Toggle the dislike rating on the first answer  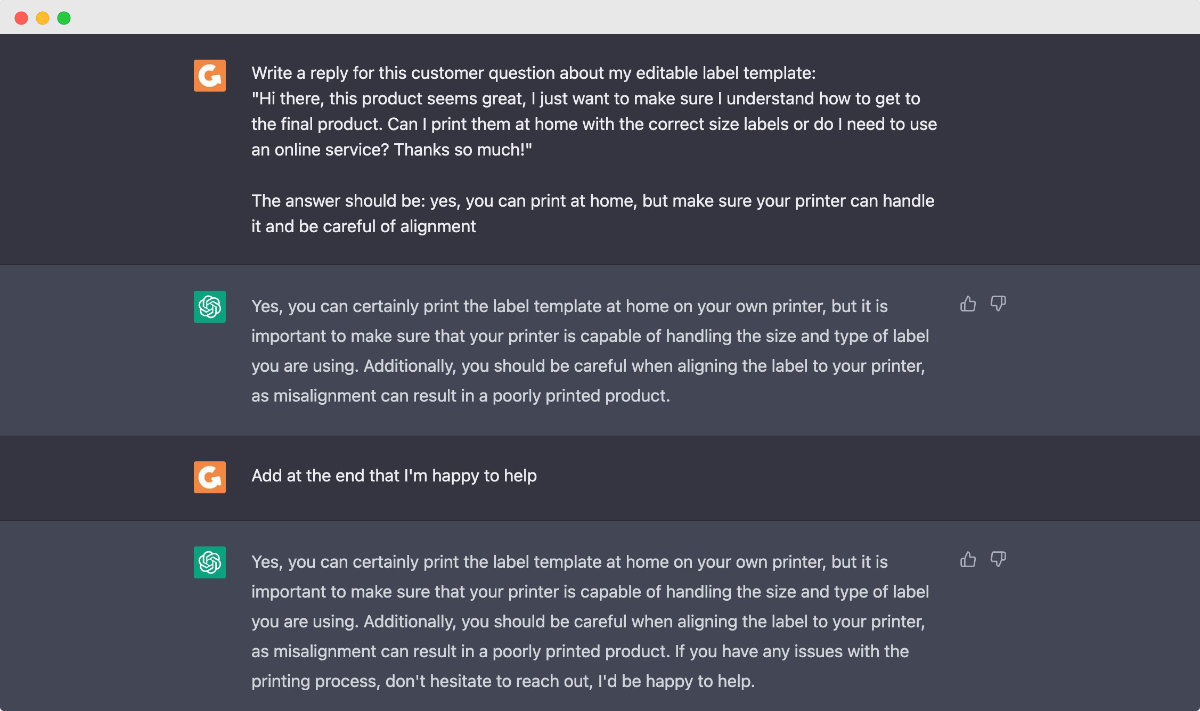pyautogui.click(x=998, y=304)
